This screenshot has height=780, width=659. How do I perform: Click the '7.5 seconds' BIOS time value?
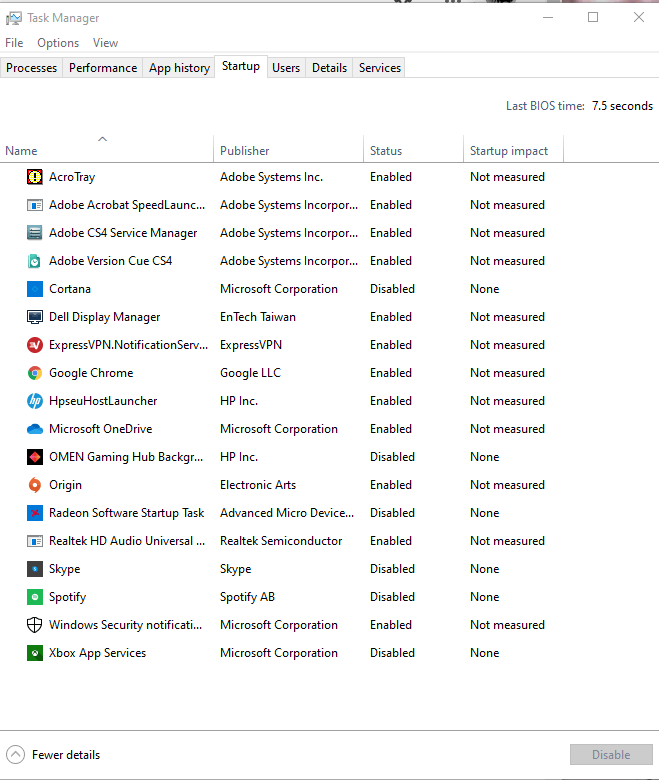(622, 106)
